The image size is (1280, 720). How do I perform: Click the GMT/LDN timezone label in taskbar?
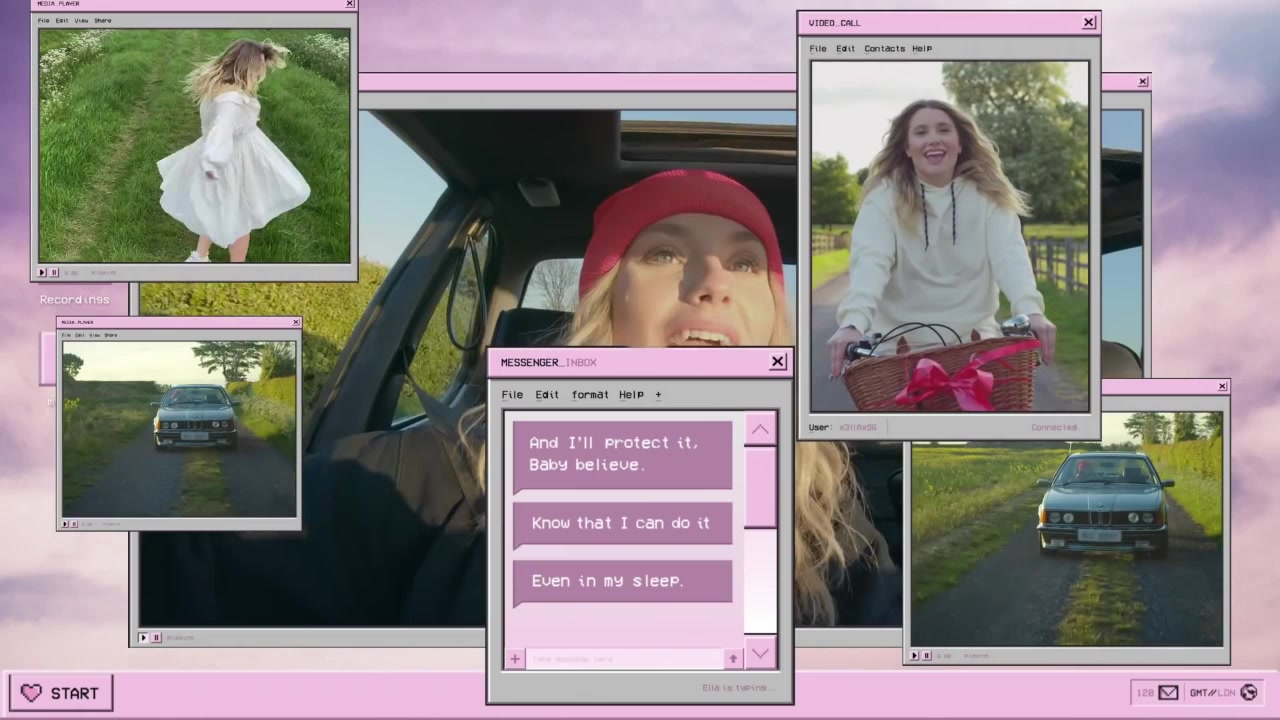point(1211,692)
